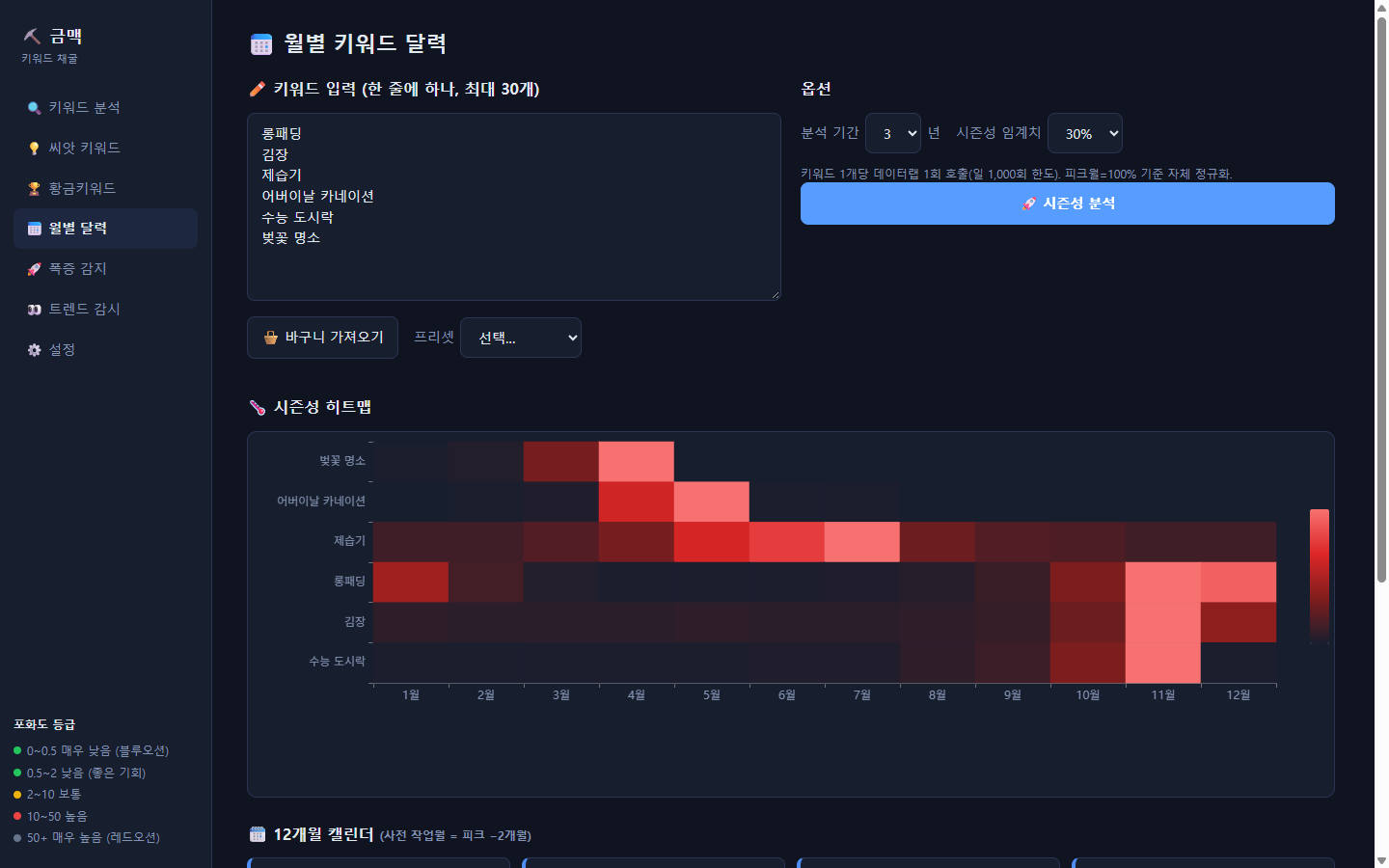Click the page vertical scrollbar thumb
The height and width of the screenshot is (868, 1389).
coord(1381,299)
